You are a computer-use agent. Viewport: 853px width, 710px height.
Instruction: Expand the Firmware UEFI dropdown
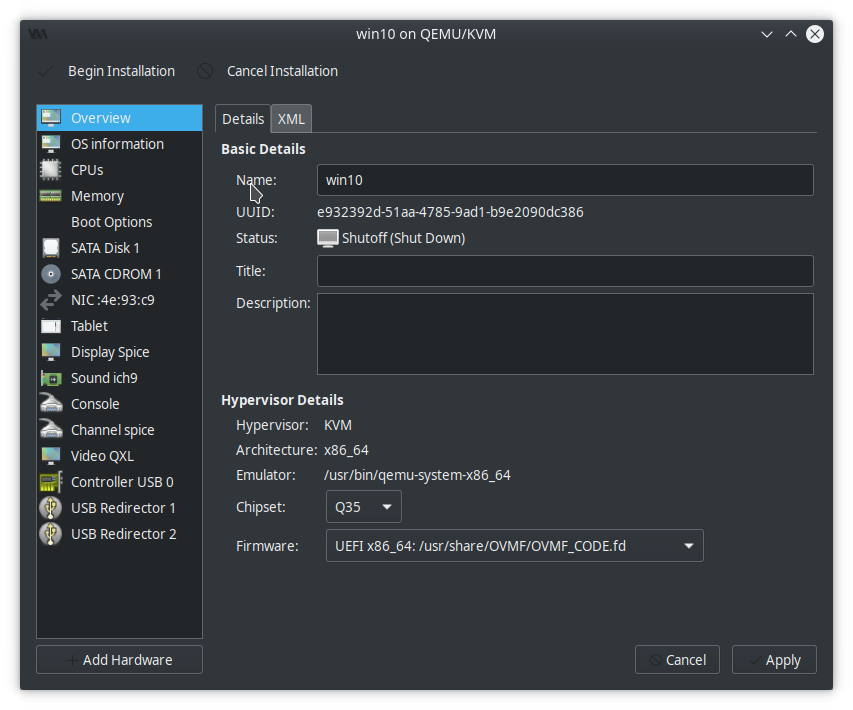(515, 546)
